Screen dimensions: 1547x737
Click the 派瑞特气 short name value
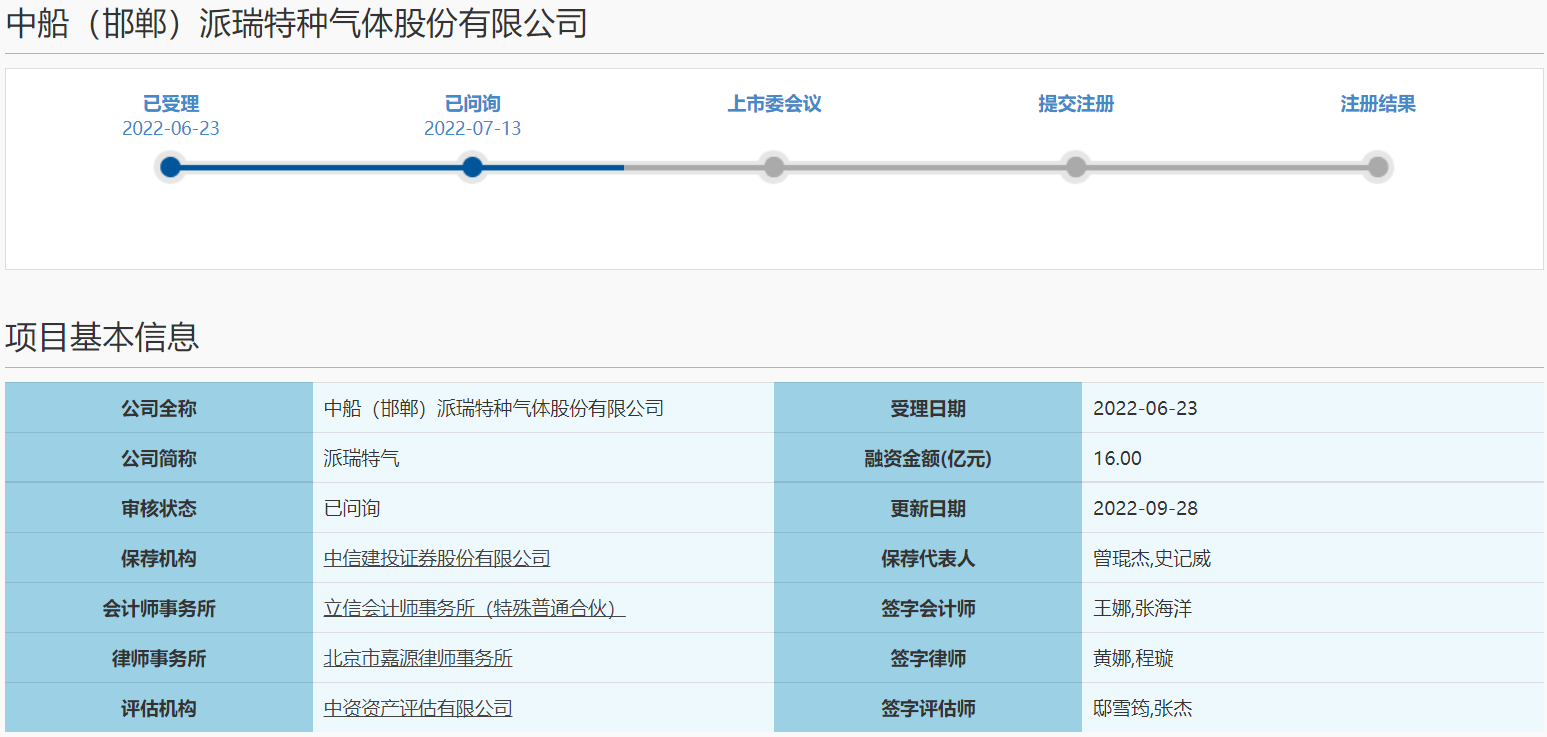click(361, 458)
